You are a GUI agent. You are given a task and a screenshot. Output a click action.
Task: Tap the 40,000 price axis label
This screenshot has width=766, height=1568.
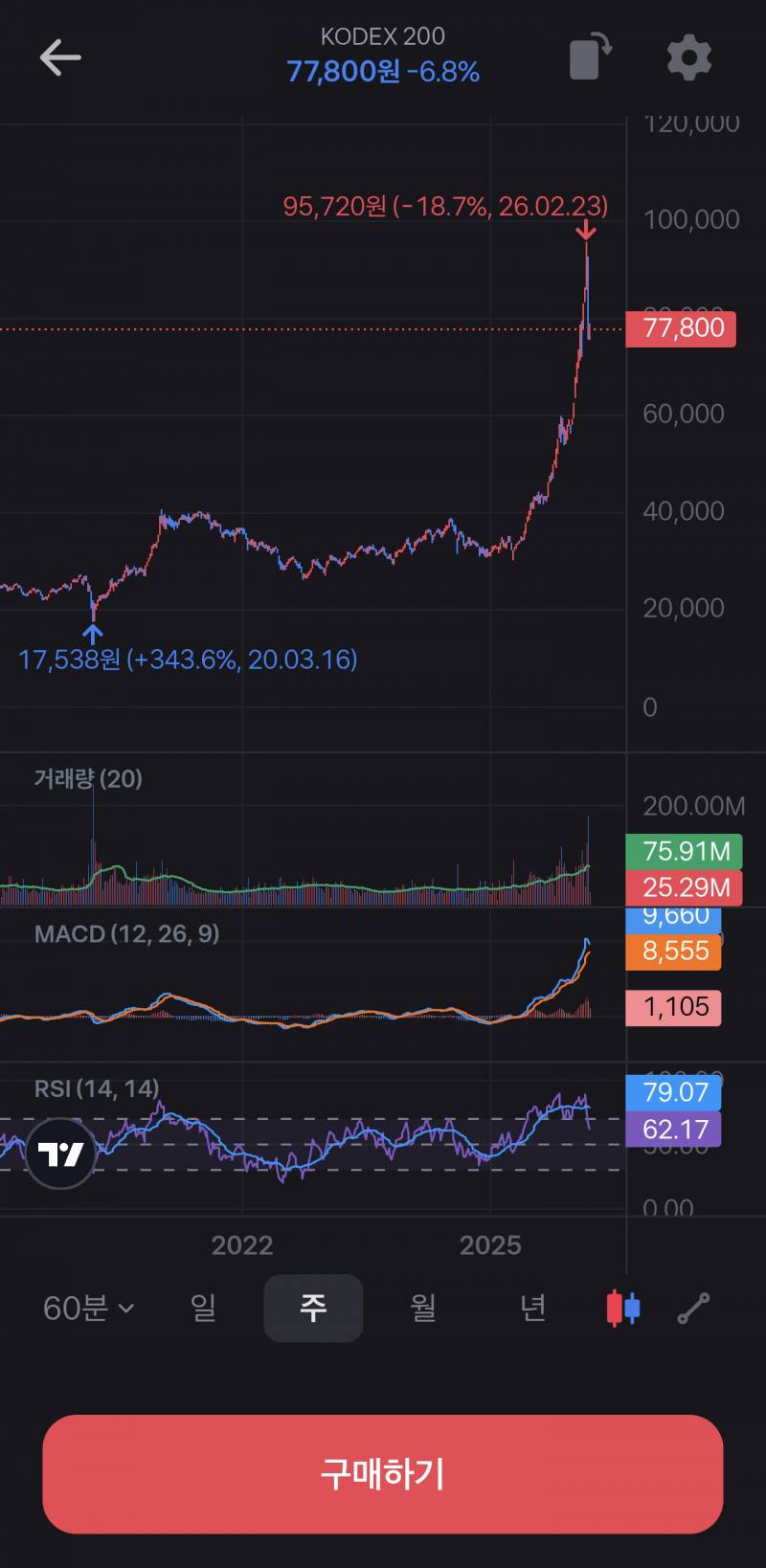point(684,511)
